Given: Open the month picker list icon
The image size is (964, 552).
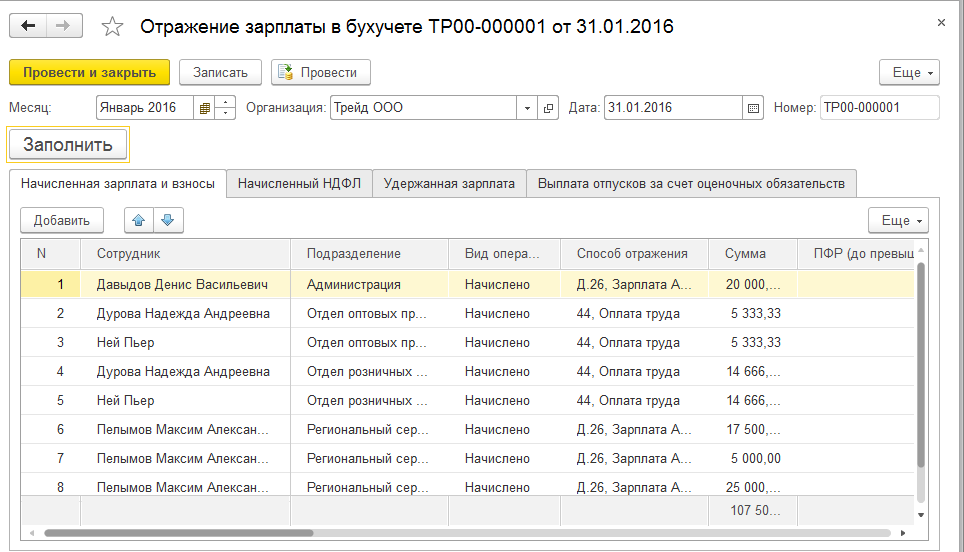Looking at the screenshot, I should [205, 108].
